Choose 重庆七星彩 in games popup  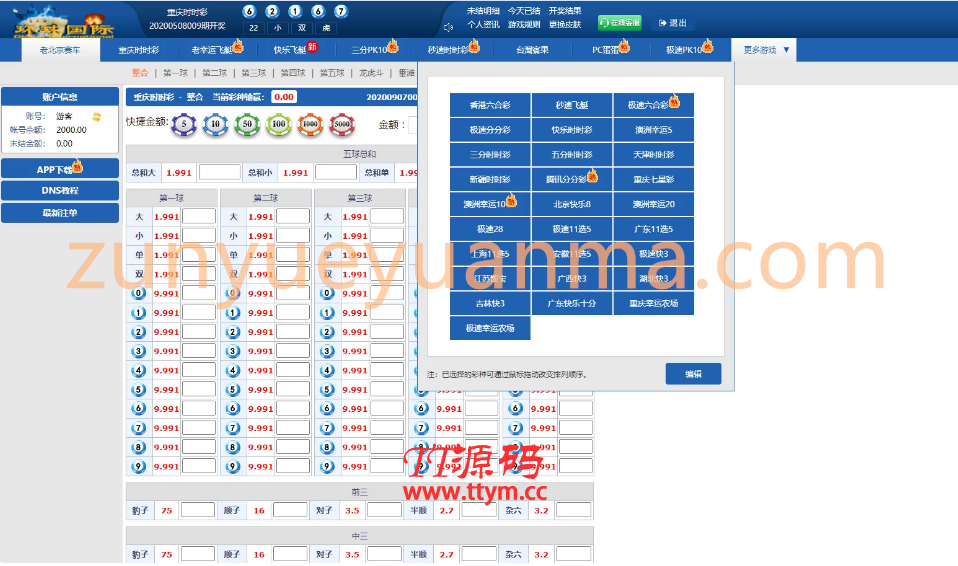coord(654,179)
